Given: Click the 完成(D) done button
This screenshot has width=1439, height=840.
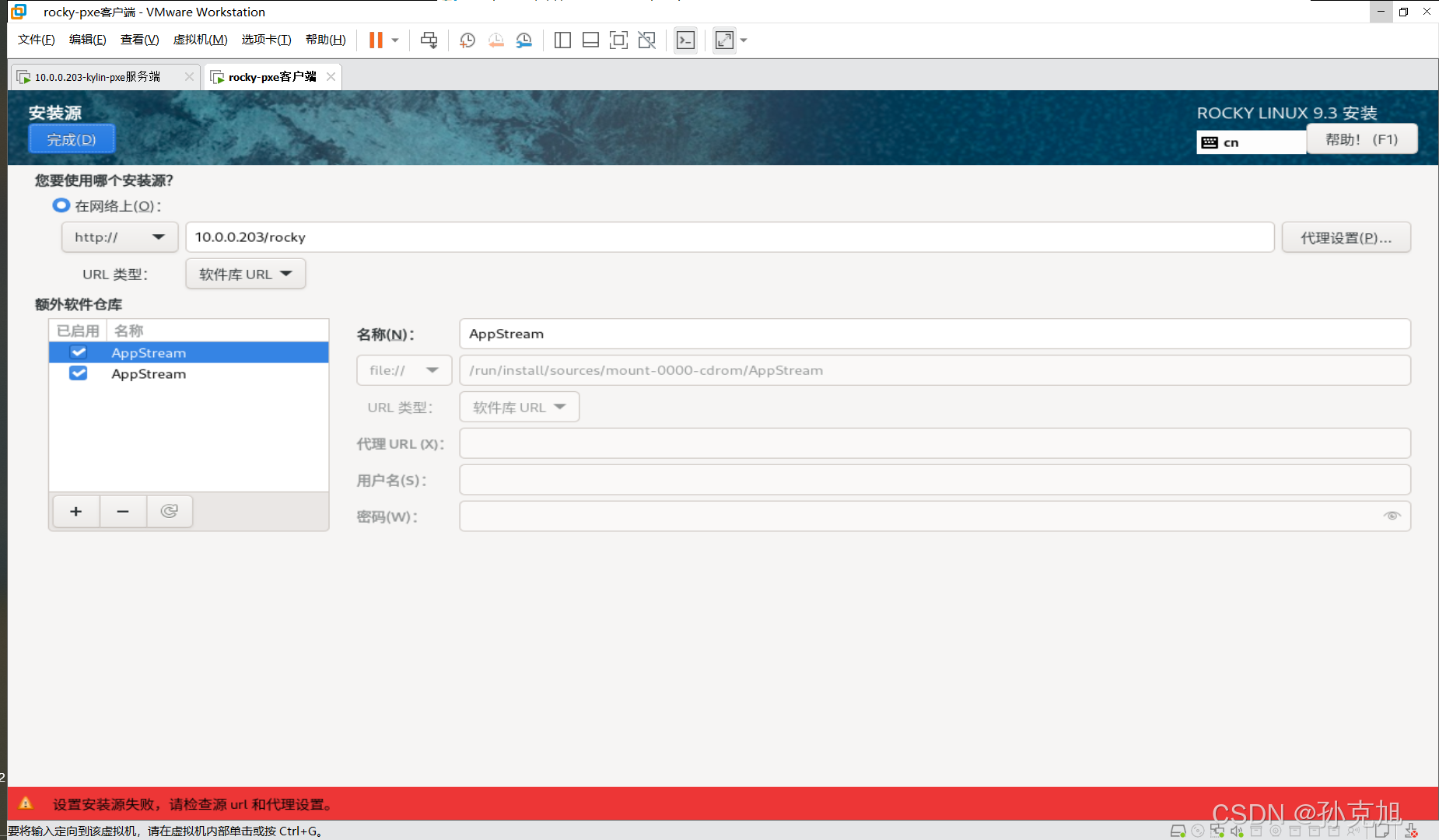Looking at the screenshot, I should tap(72, 140).
